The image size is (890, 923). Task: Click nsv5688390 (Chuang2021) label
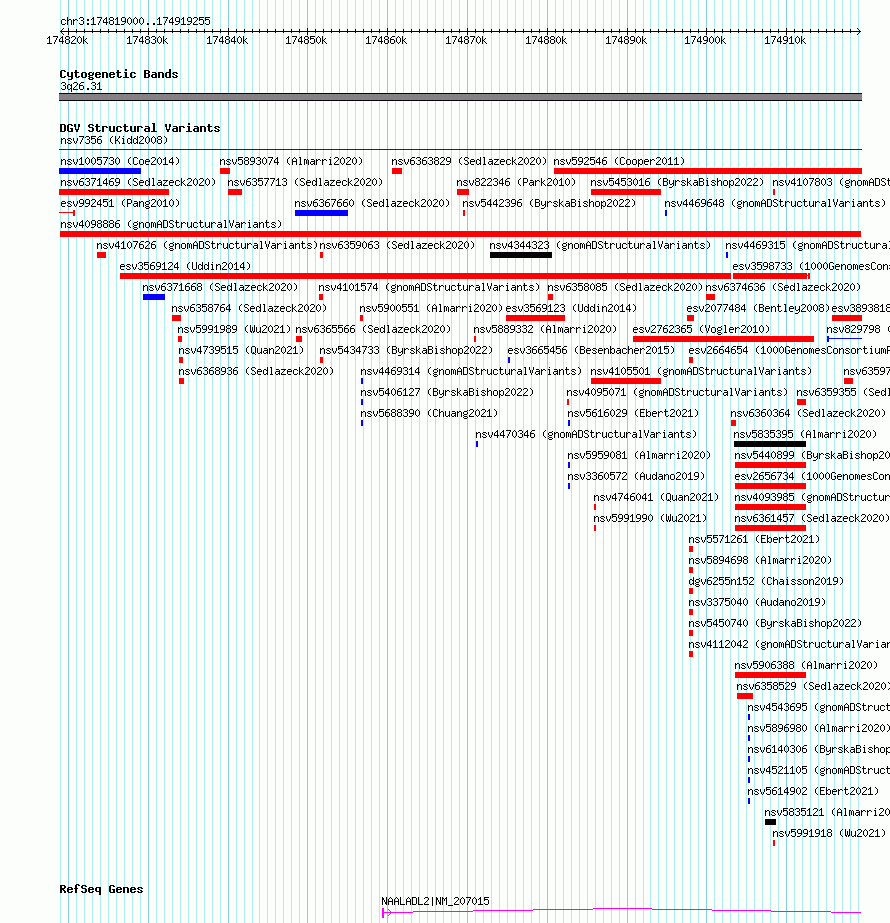pos(429,413)
